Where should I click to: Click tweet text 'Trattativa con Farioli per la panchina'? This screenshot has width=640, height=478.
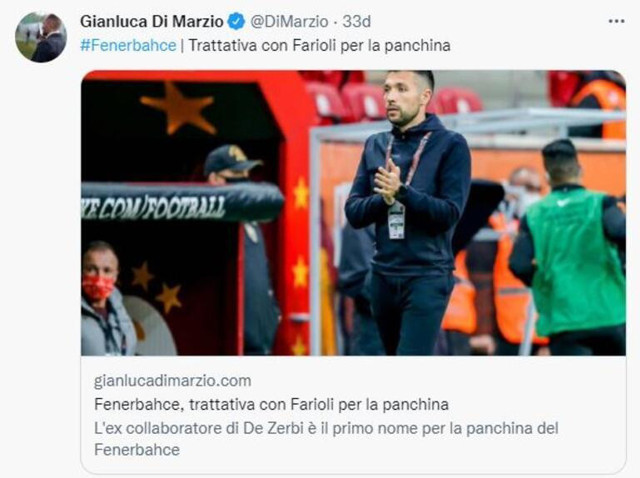coord(320,45)
